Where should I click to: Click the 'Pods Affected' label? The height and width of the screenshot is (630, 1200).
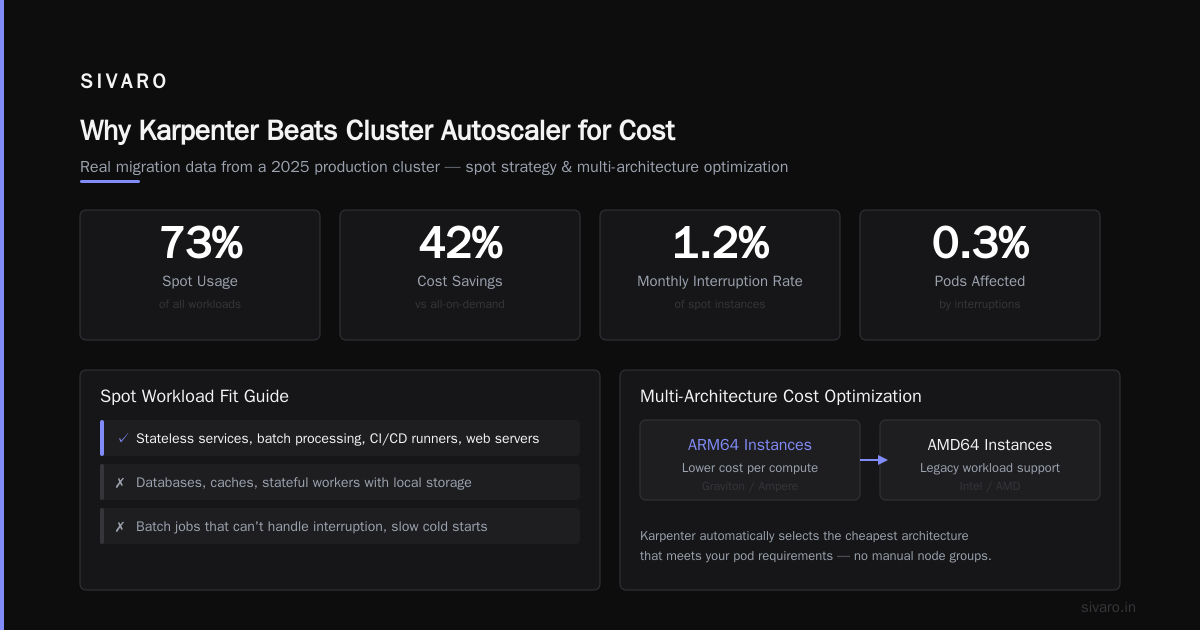[x=980, y=281]
